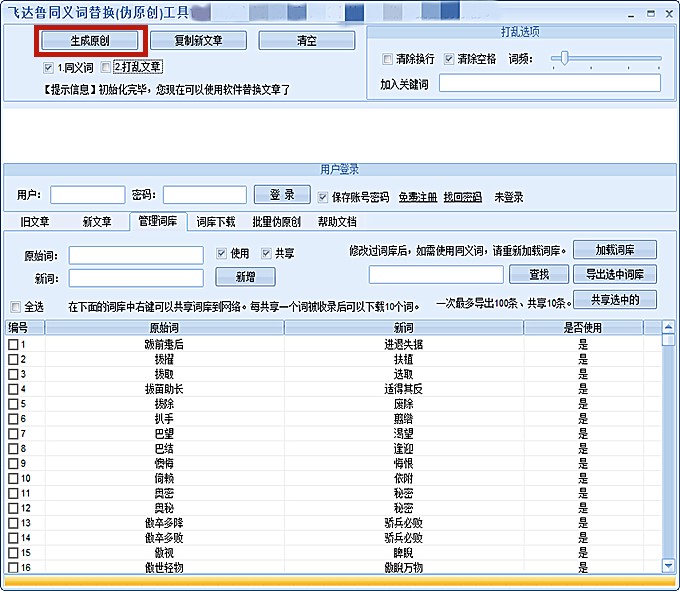Click the 新词 input field
The width and height of the screenshot is (680, 591).
coord(136,278)
